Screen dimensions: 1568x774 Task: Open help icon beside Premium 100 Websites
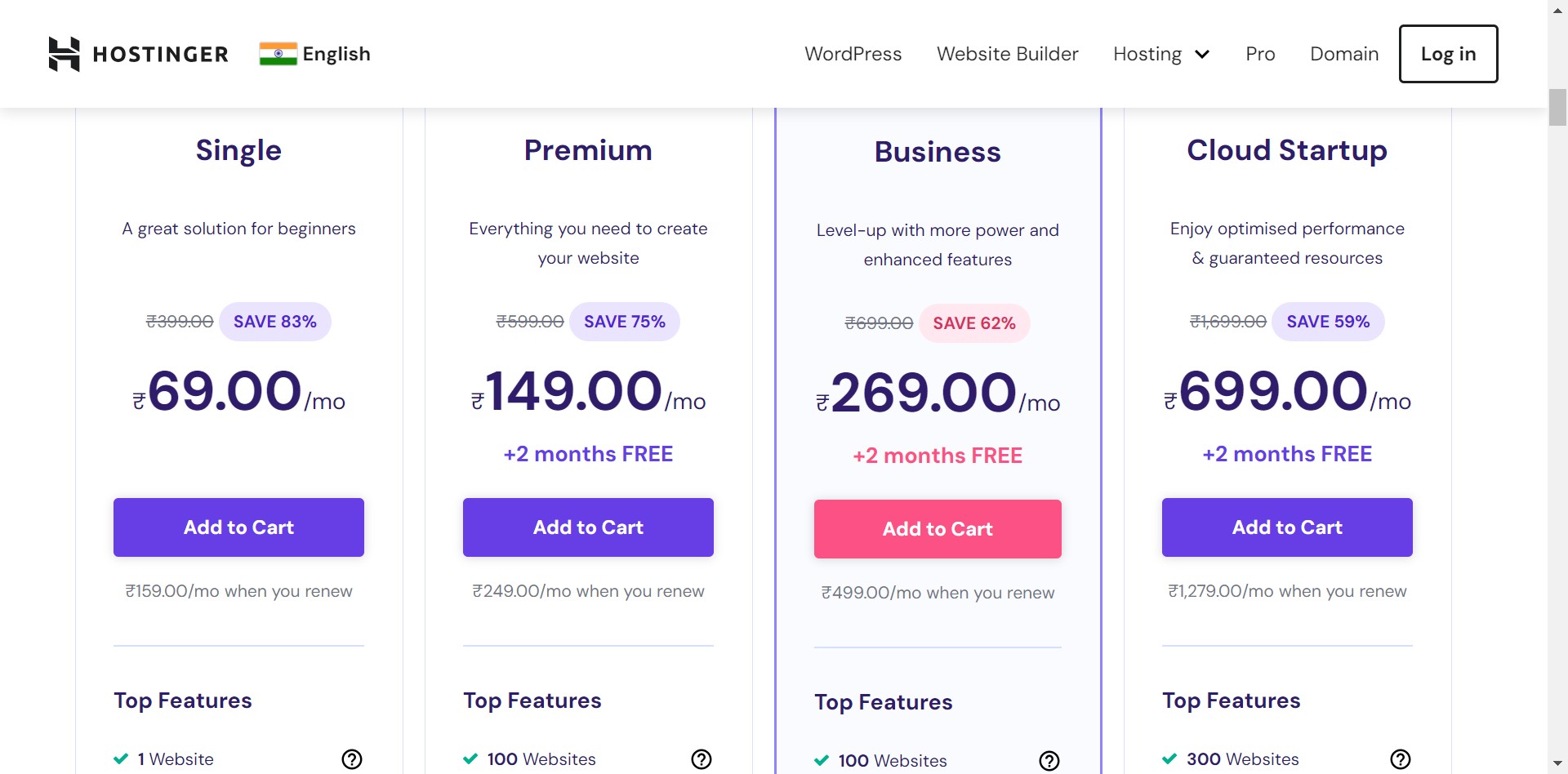click(x=702, y=759)
